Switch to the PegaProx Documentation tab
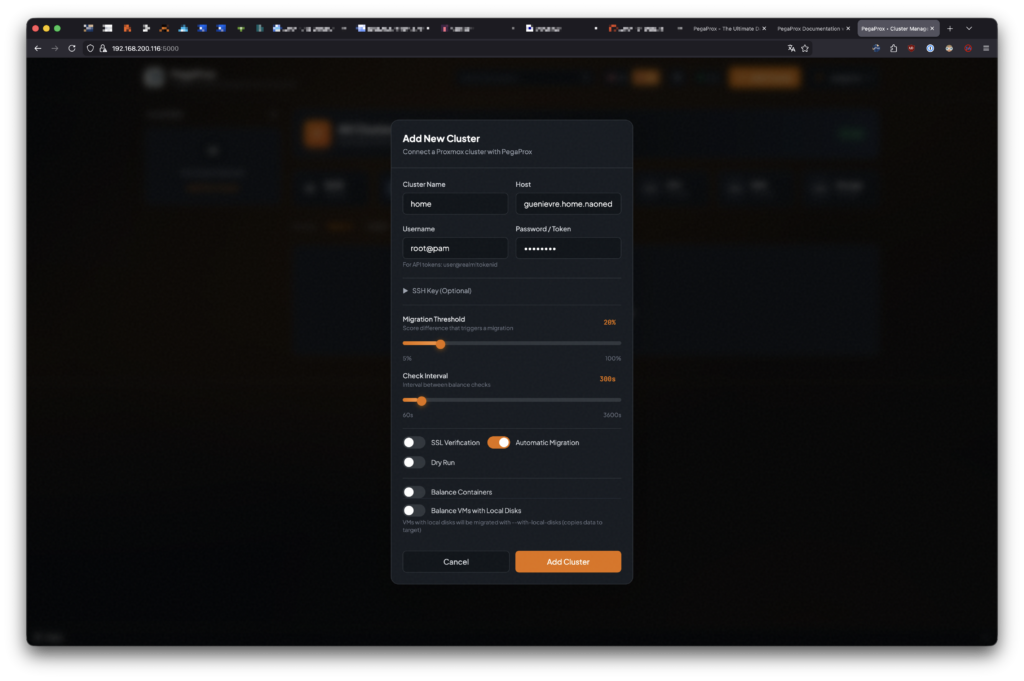The width and height of the screenshot is (1024, 681). 810,28
